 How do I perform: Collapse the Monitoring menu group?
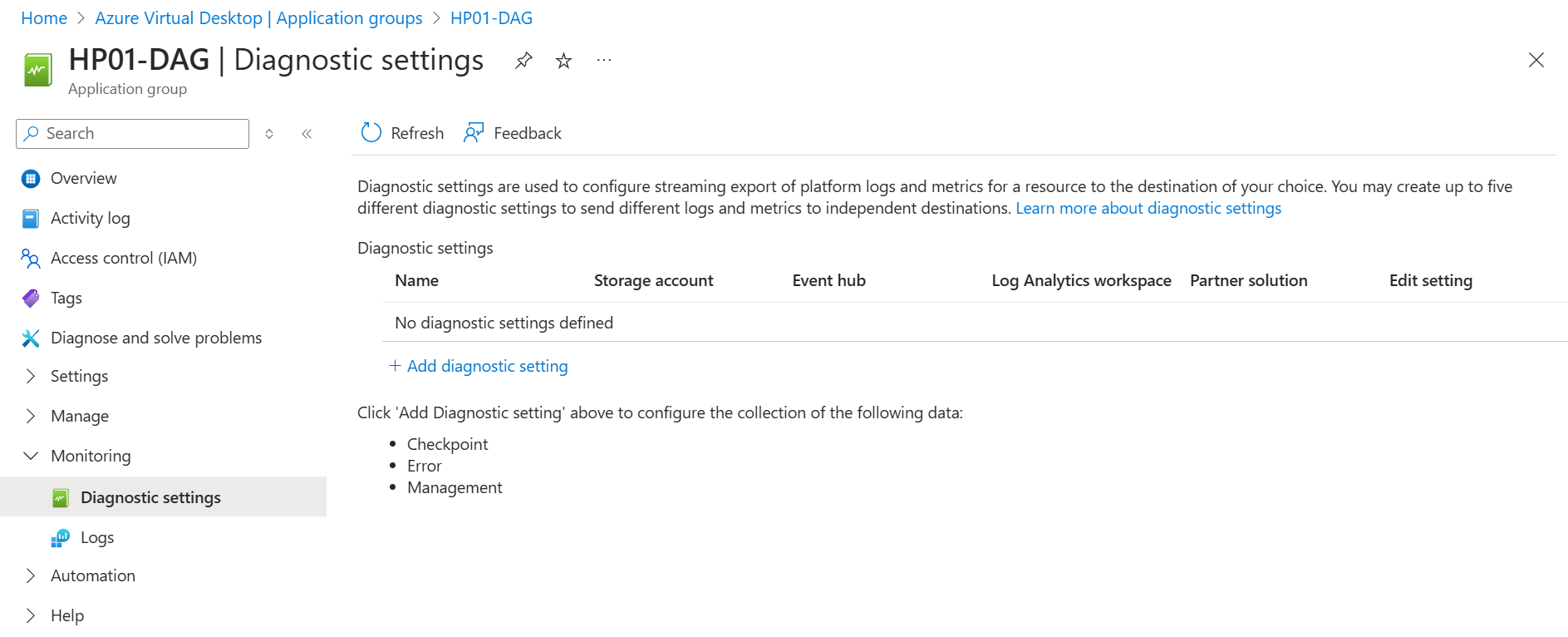click(31, 456)
